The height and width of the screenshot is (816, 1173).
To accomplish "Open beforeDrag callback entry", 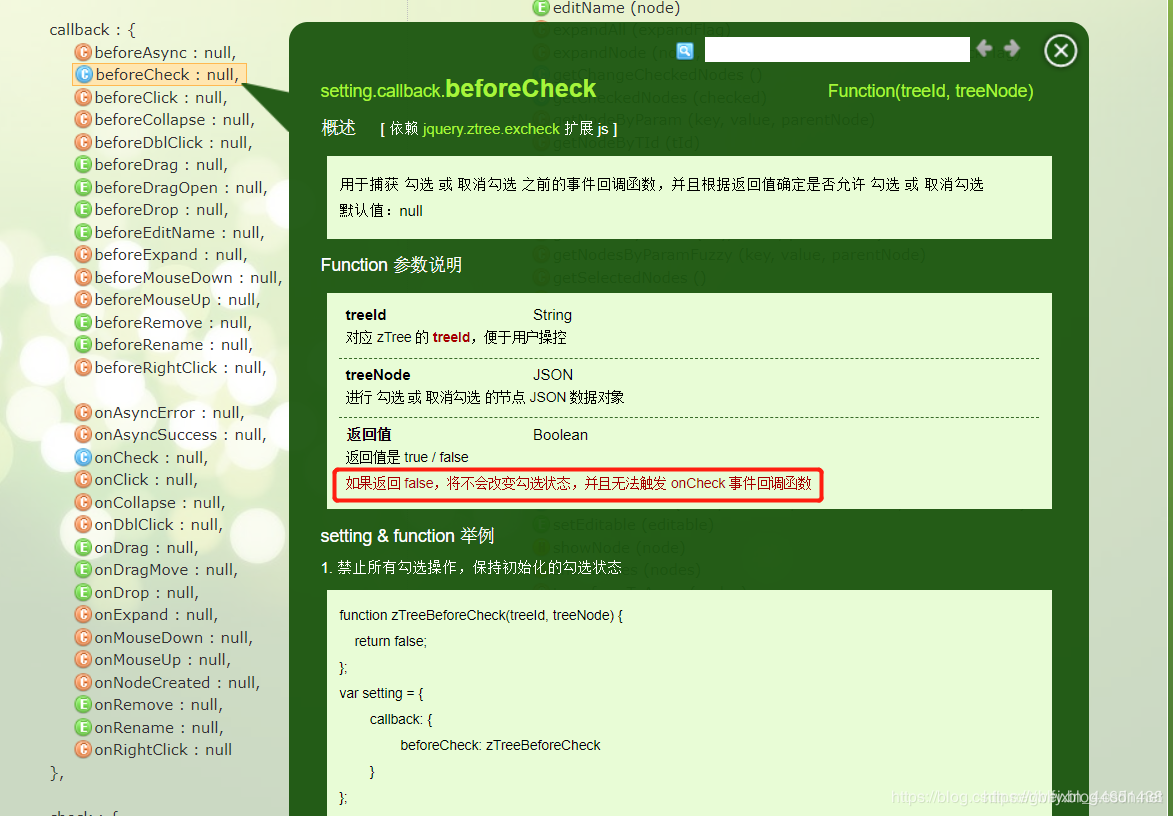I will 151,165.
